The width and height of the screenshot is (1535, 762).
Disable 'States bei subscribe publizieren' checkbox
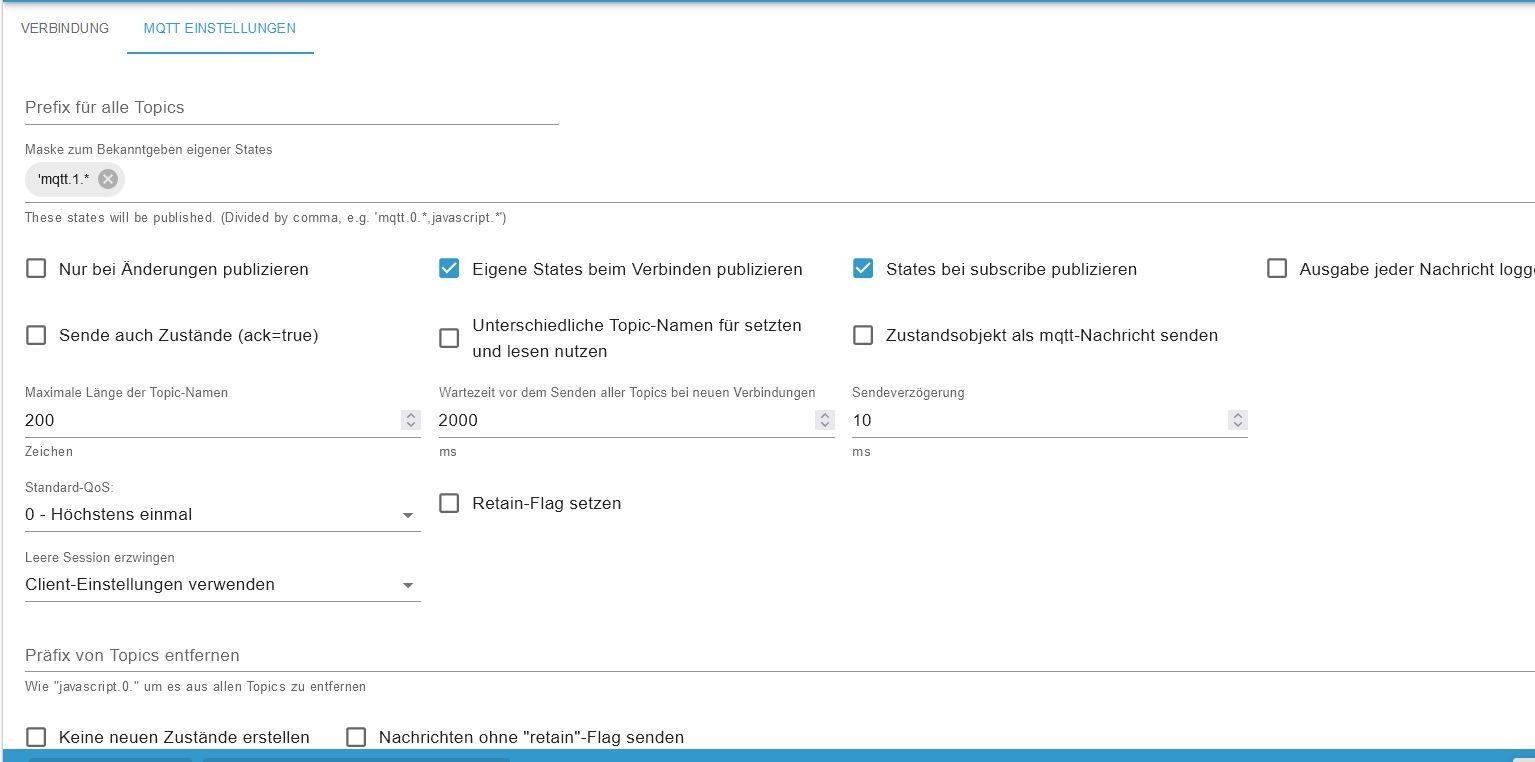(863, 269)
